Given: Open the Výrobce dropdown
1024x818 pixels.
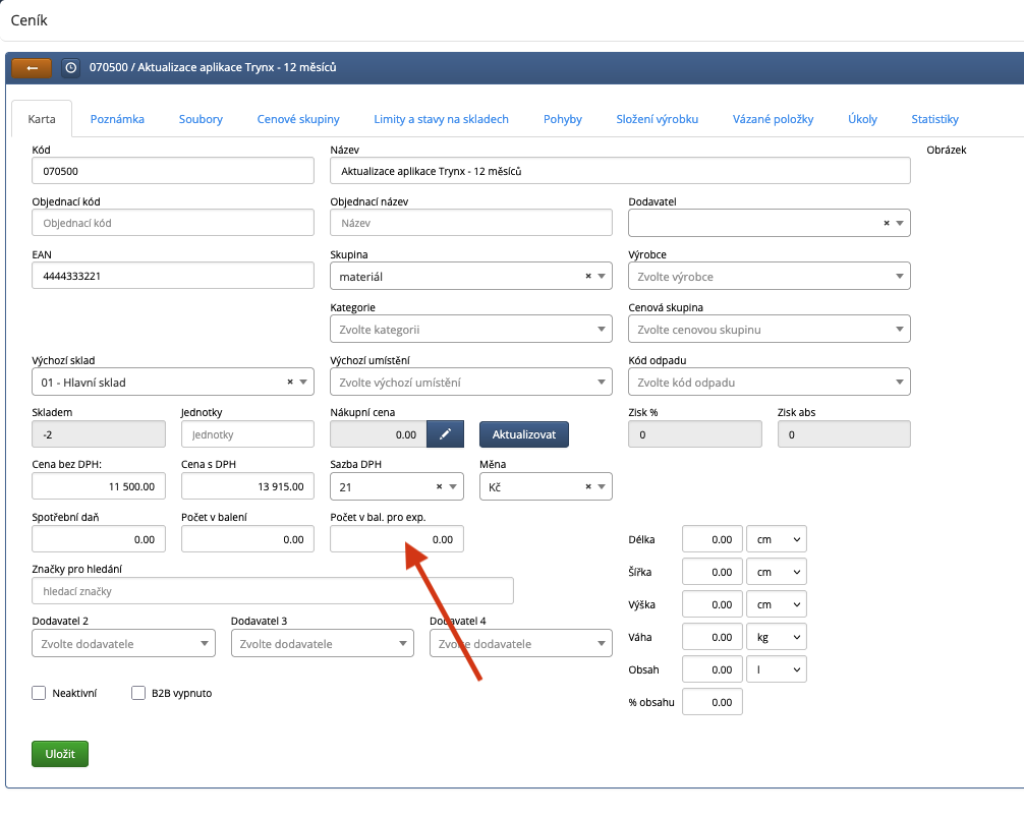Looking at the screenshot, I should (769, 276).
